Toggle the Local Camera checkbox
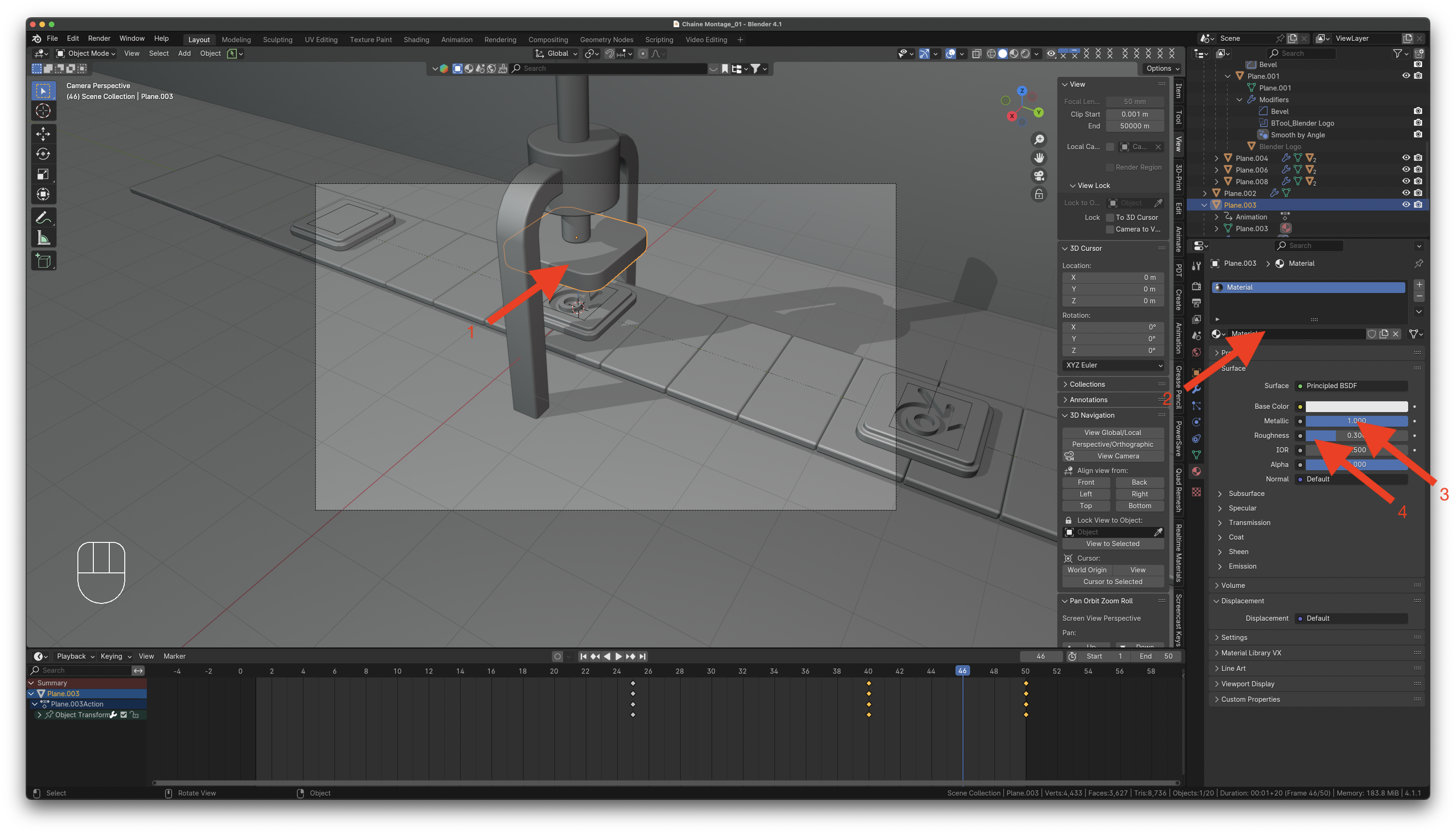1456x834 pixels. point(1110,147)
